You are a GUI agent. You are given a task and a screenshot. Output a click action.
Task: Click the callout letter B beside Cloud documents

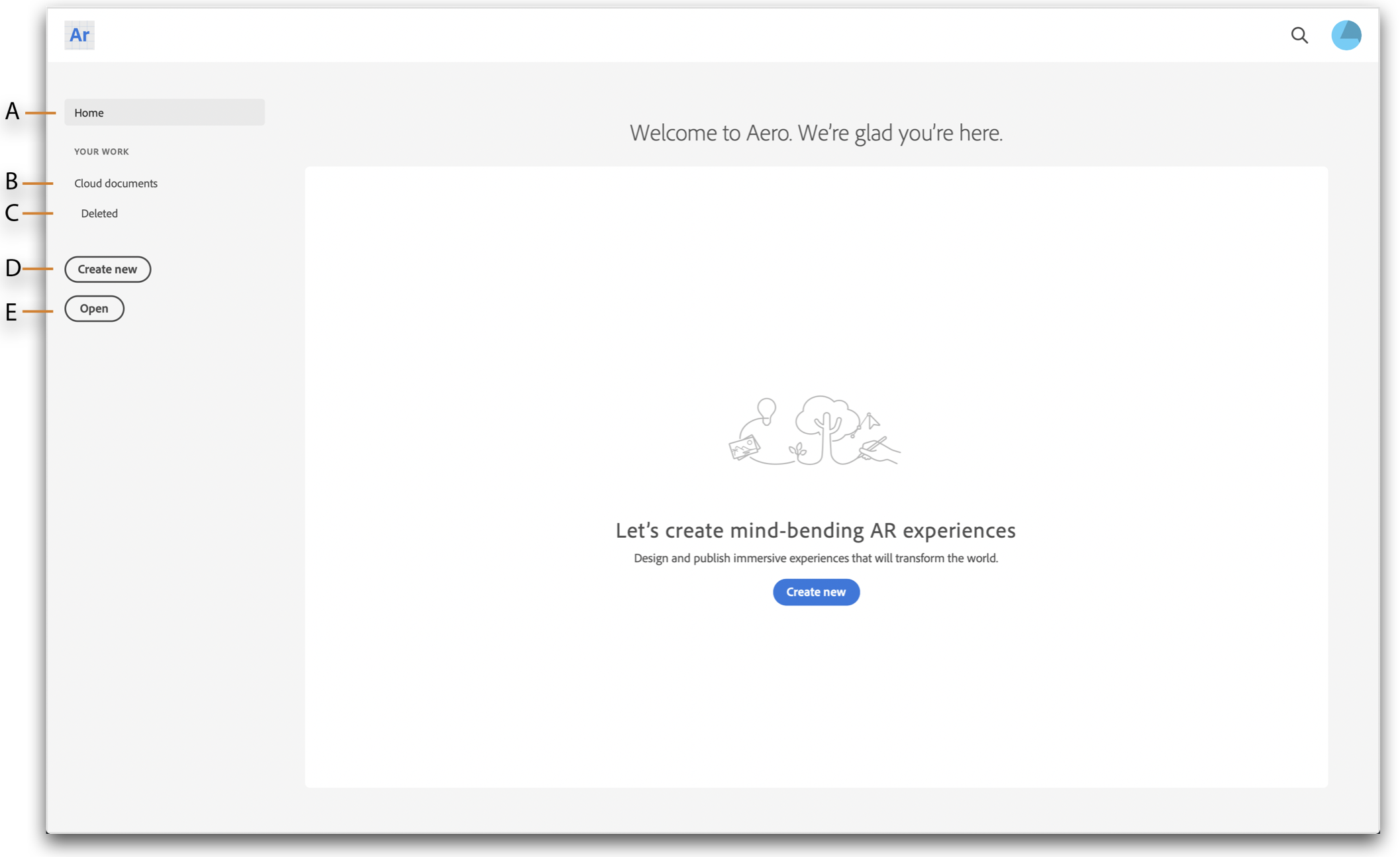tap(11, 181)
